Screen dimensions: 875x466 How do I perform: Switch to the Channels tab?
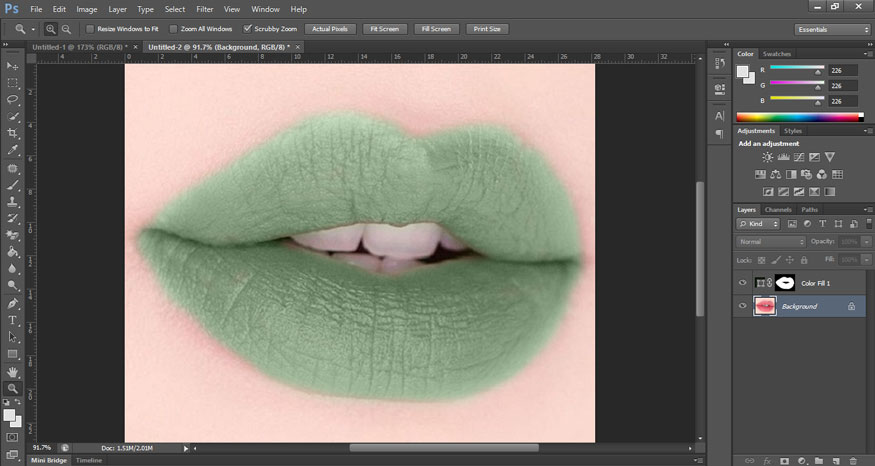coord(778,209)
